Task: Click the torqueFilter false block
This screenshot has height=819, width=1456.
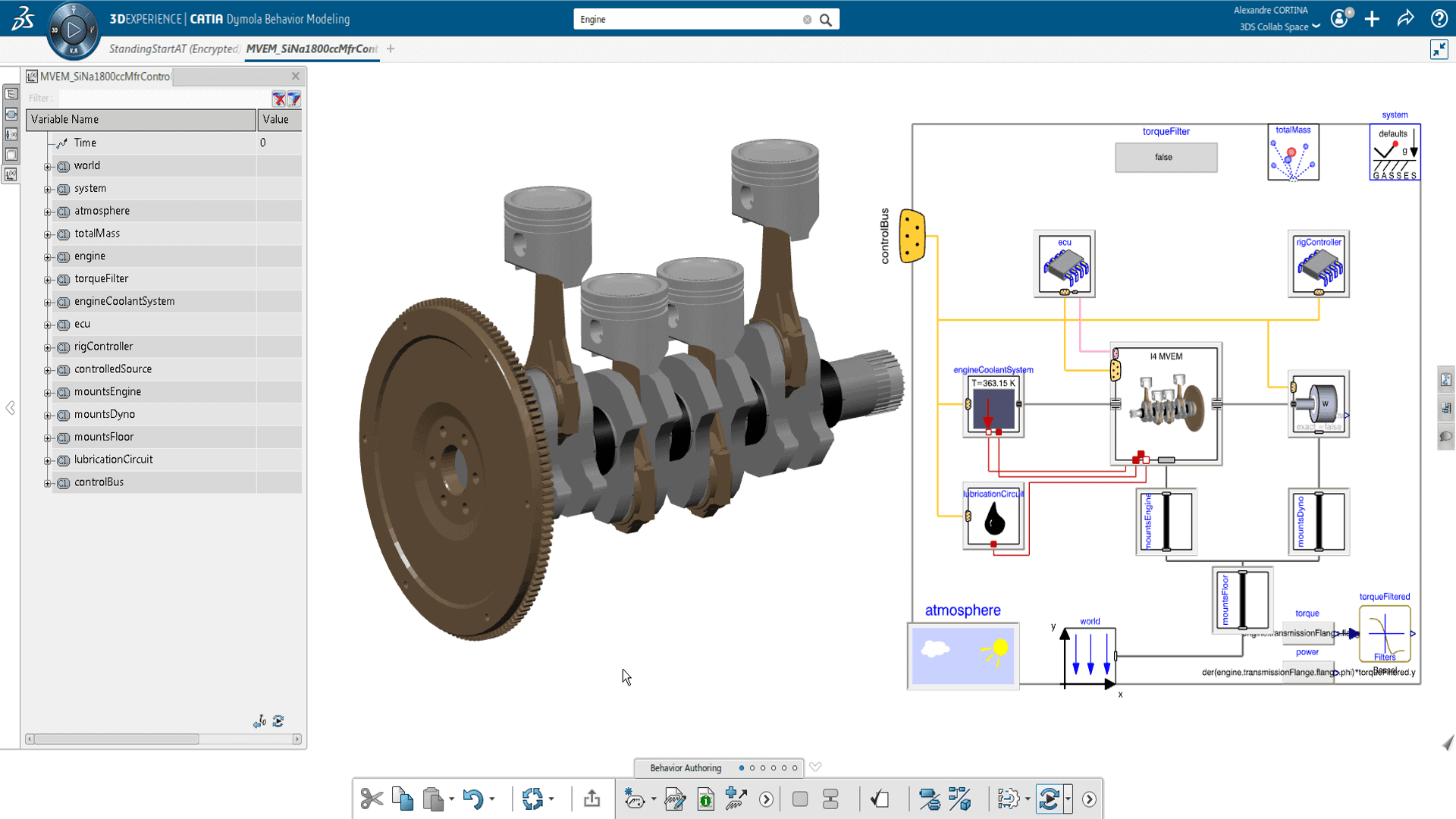Action: (x=1166, y=157)
